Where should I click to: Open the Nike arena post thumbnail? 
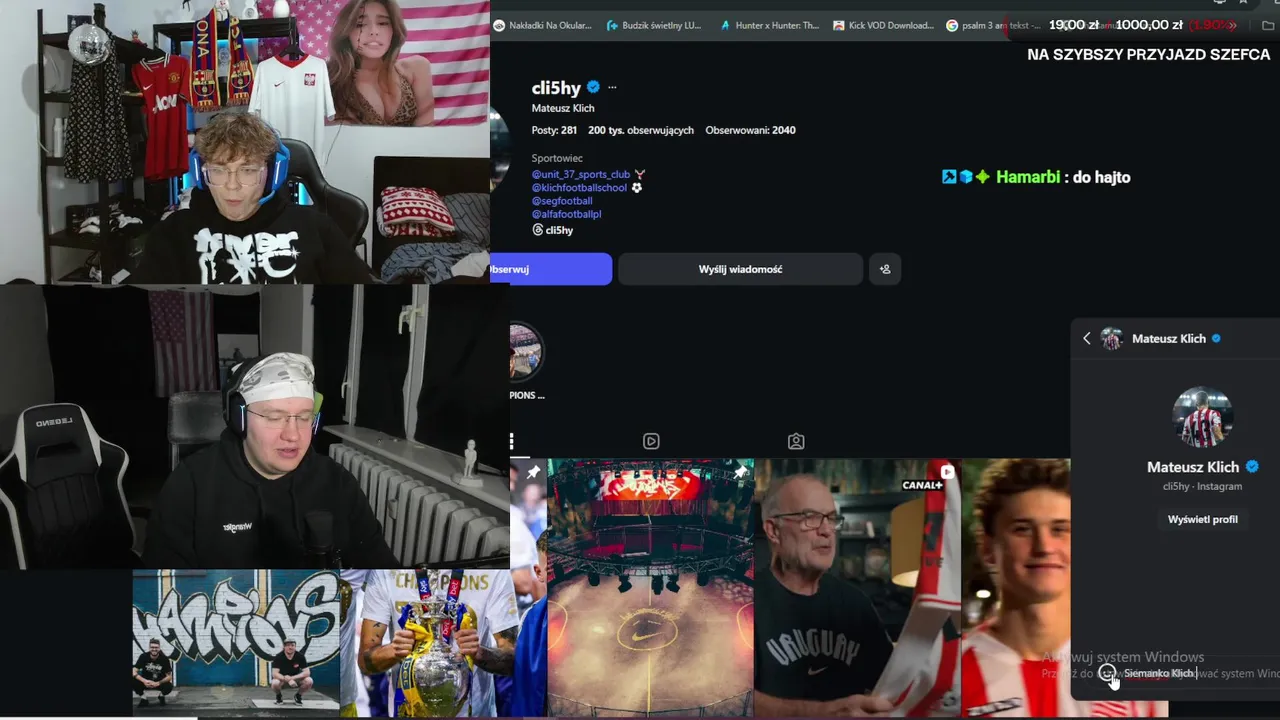651,588
